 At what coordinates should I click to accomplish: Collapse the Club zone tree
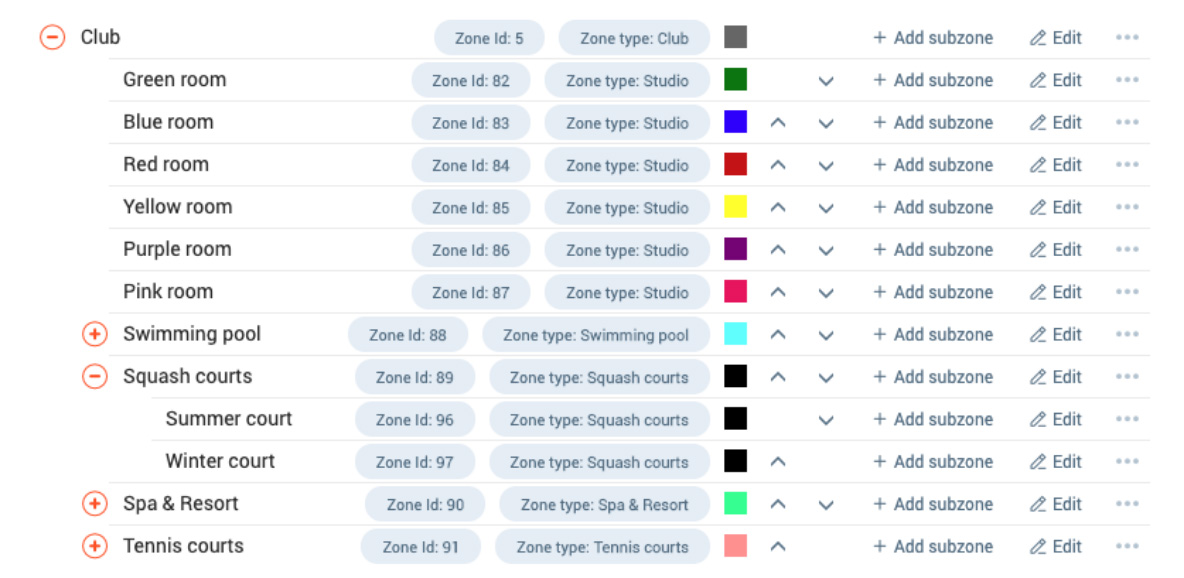click(x=52, y=37)
